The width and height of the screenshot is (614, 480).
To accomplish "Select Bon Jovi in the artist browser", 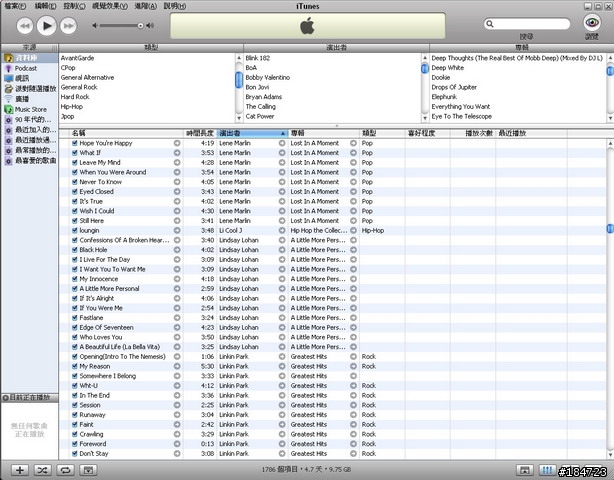I will (x=257, y=87).
